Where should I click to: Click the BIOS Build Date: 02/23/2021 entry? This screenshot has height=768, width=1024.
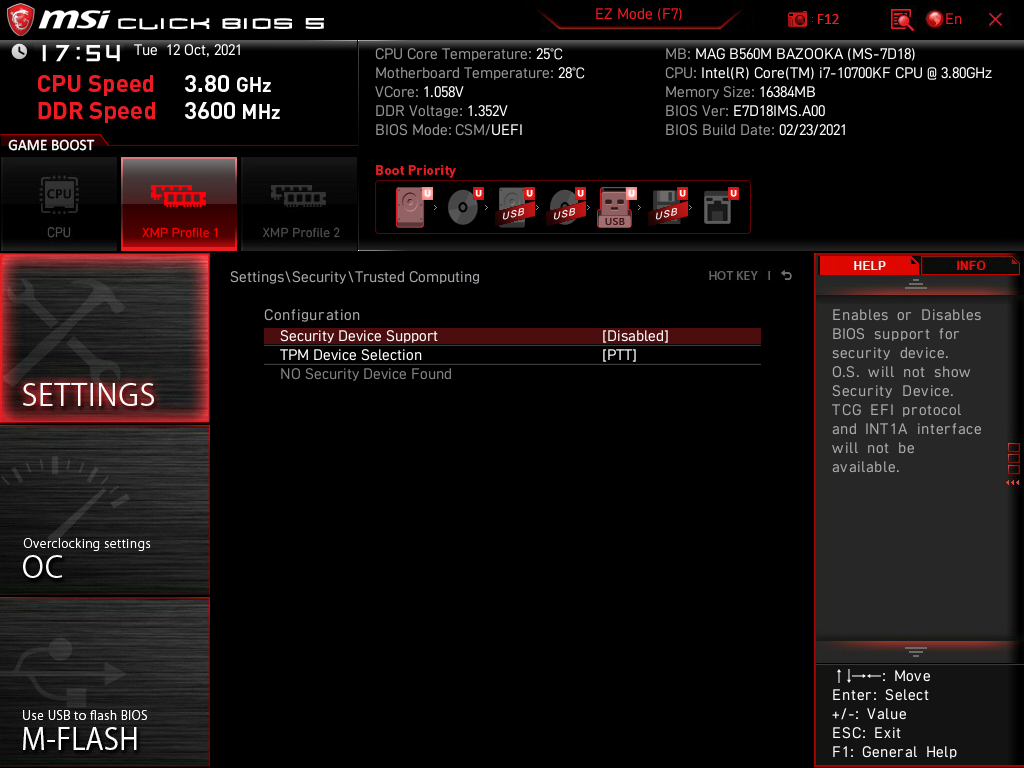pyautogui.click(x=756, y=130)
